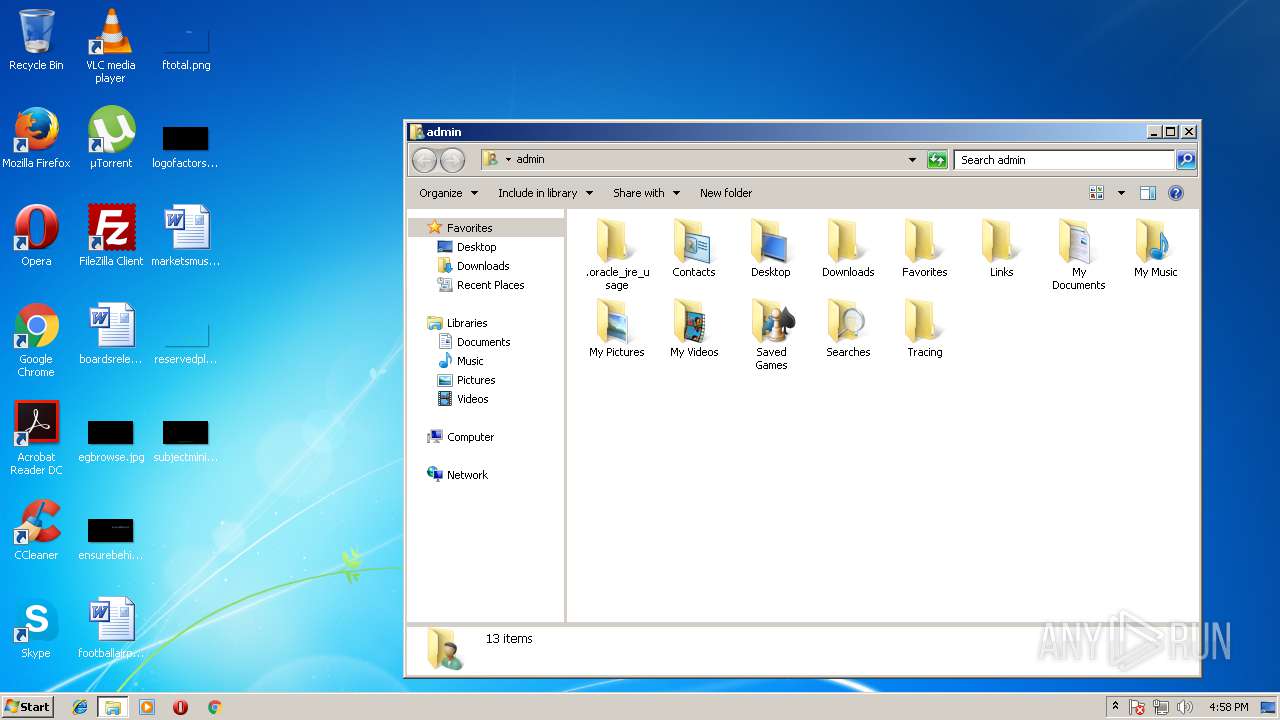Select the Searches folder
Screen dimensions: 1280x720
pyautogui.click(x=848, y=328)
